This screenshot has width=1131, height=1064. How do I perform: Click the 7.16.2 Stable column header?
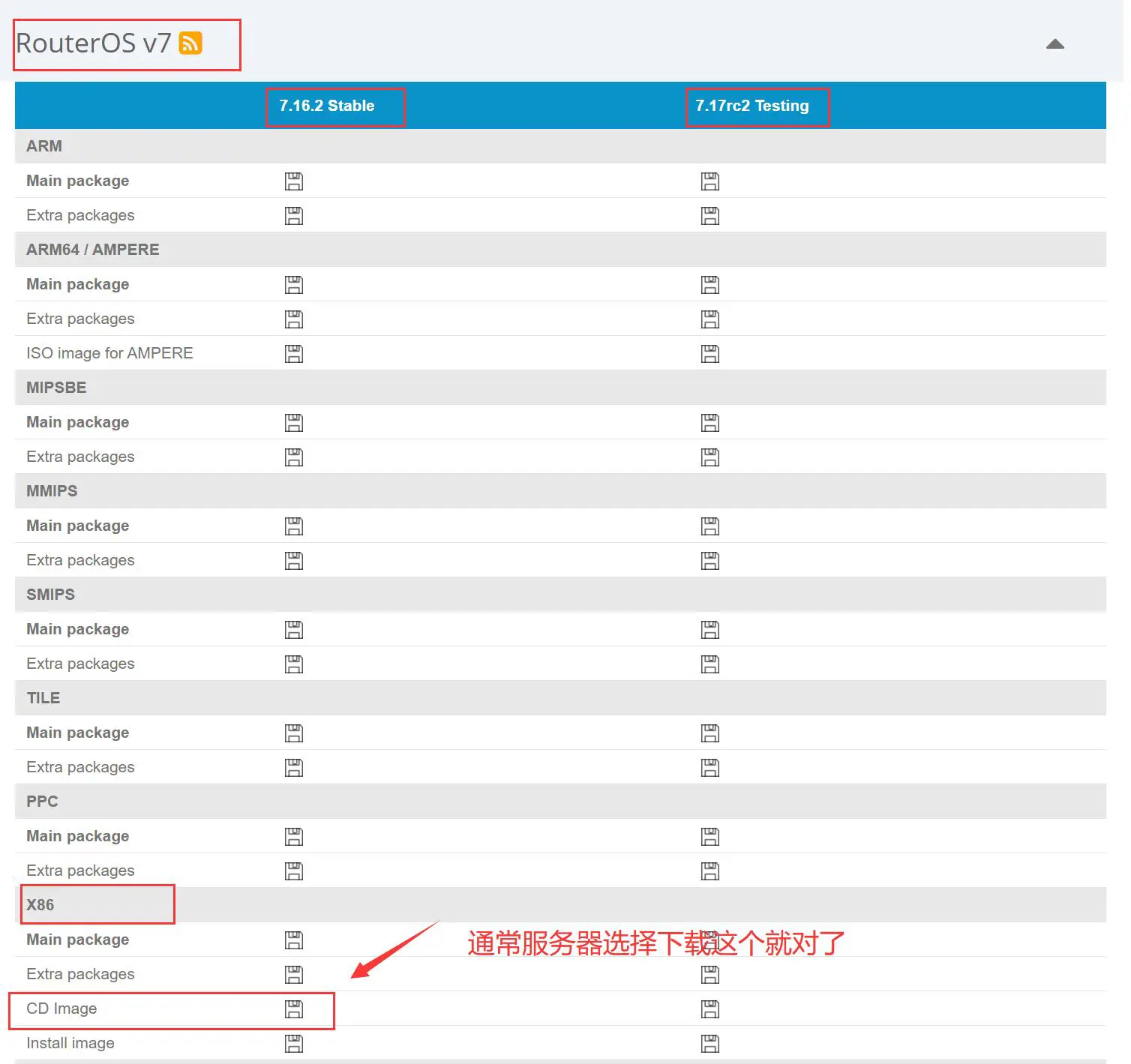tap(327, 106)
